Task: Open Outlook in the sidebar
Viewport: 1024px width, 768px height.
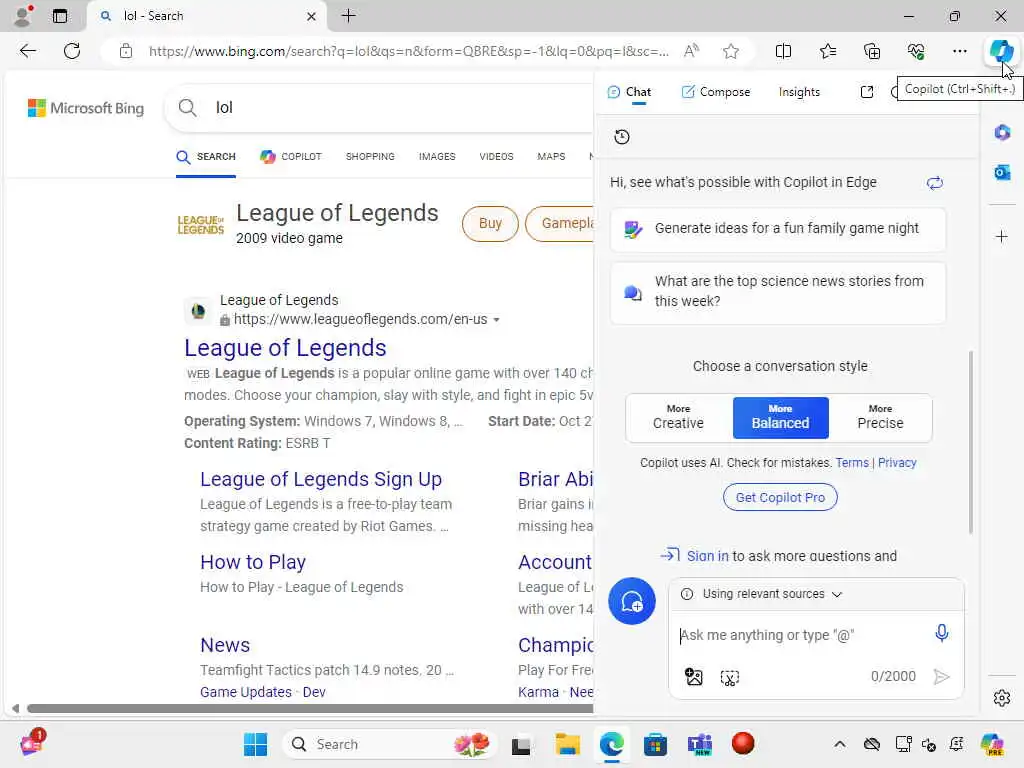Action: point(1002,172)
